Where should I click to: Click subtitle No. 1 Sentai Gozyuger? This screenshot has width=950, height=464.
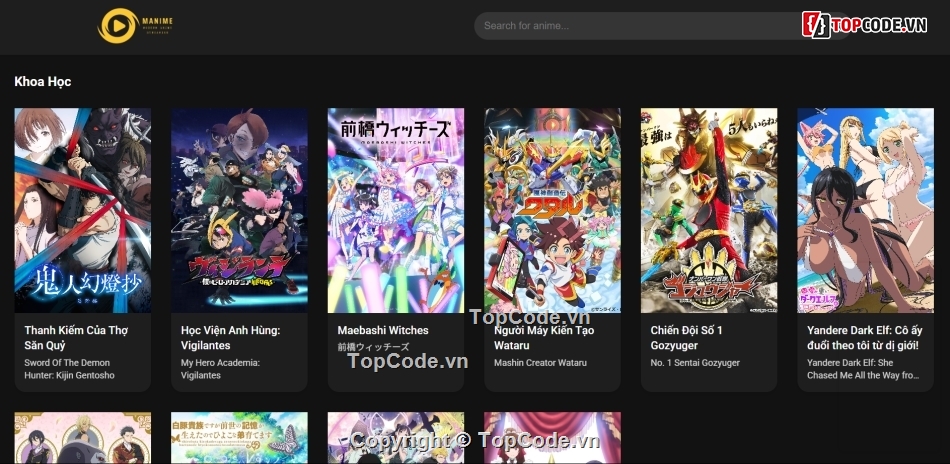click(696, 363)
